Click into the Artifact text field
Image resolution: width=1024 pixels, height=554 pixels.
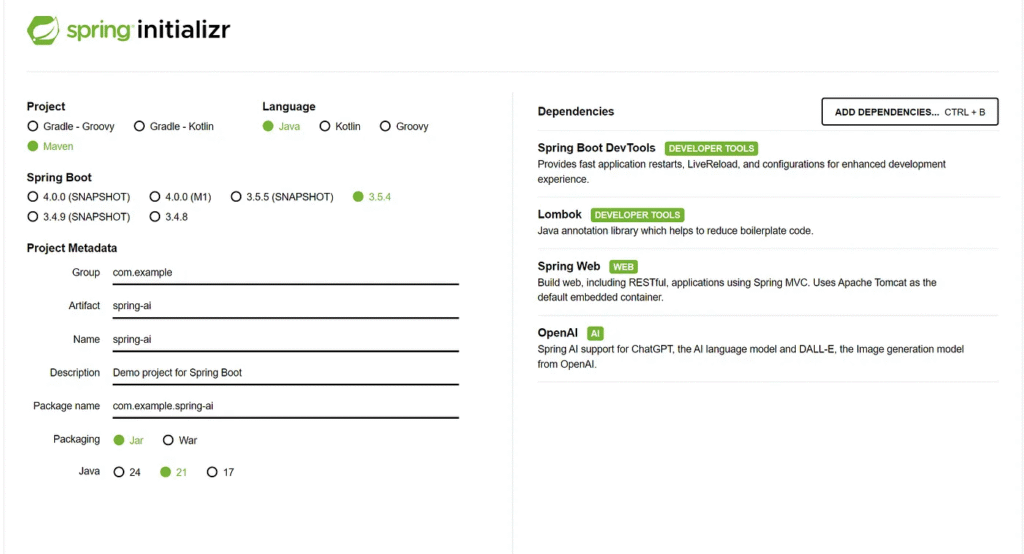pos(284,306)
